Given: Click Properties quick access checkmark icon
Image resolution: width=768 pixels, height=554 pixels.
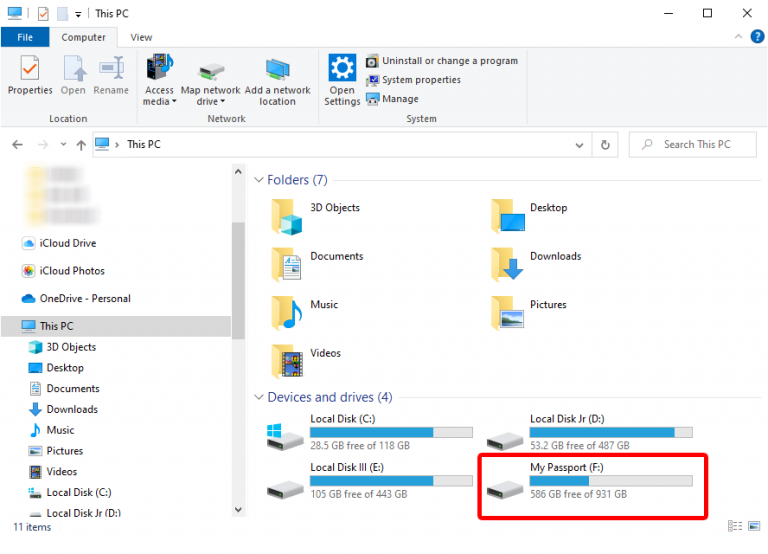Looking at the screenshot, I should click(43, 14).
